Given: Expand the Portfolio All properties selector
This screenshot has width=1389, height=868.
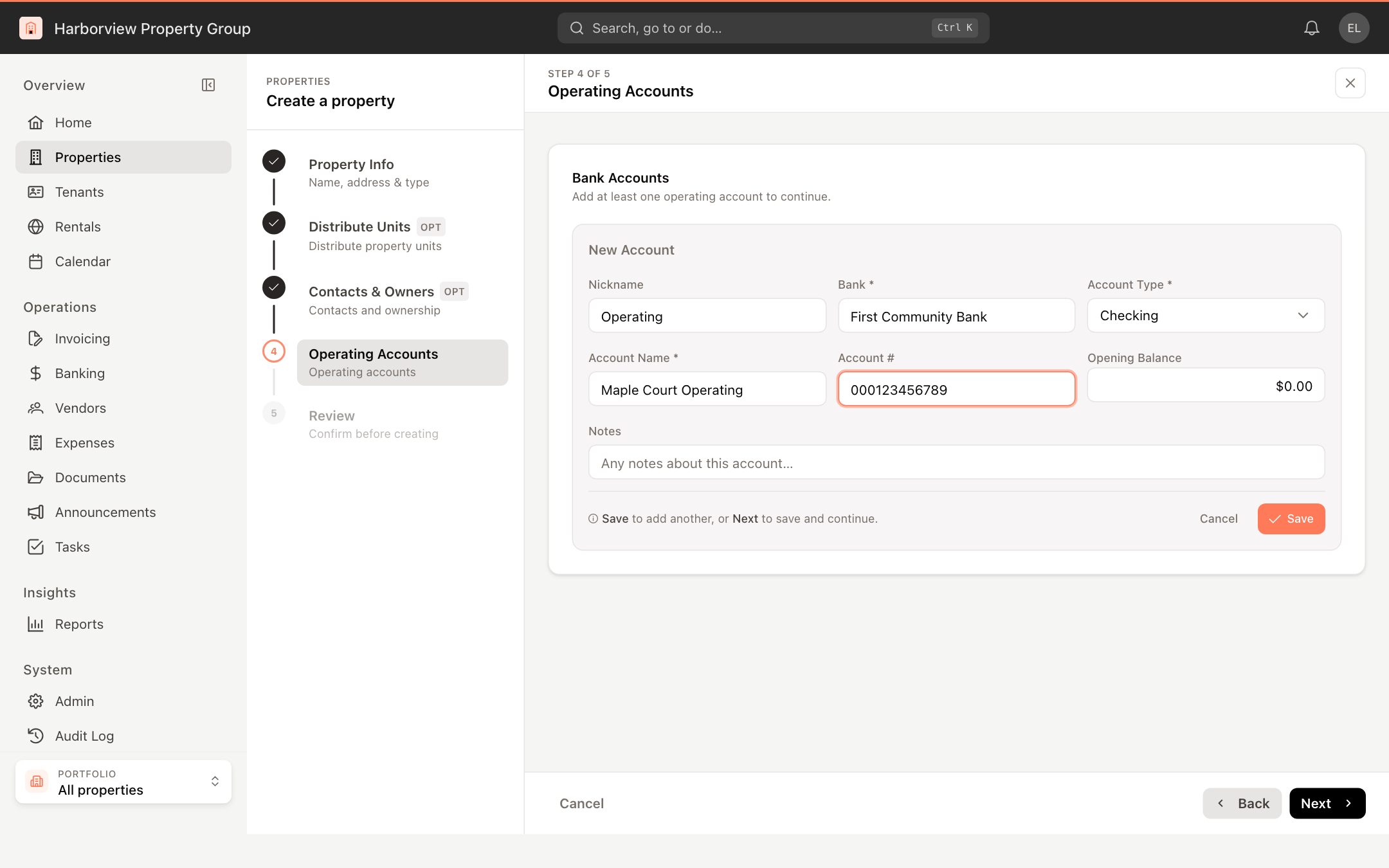Looking at the screenshot, I should tap(123, 782).
